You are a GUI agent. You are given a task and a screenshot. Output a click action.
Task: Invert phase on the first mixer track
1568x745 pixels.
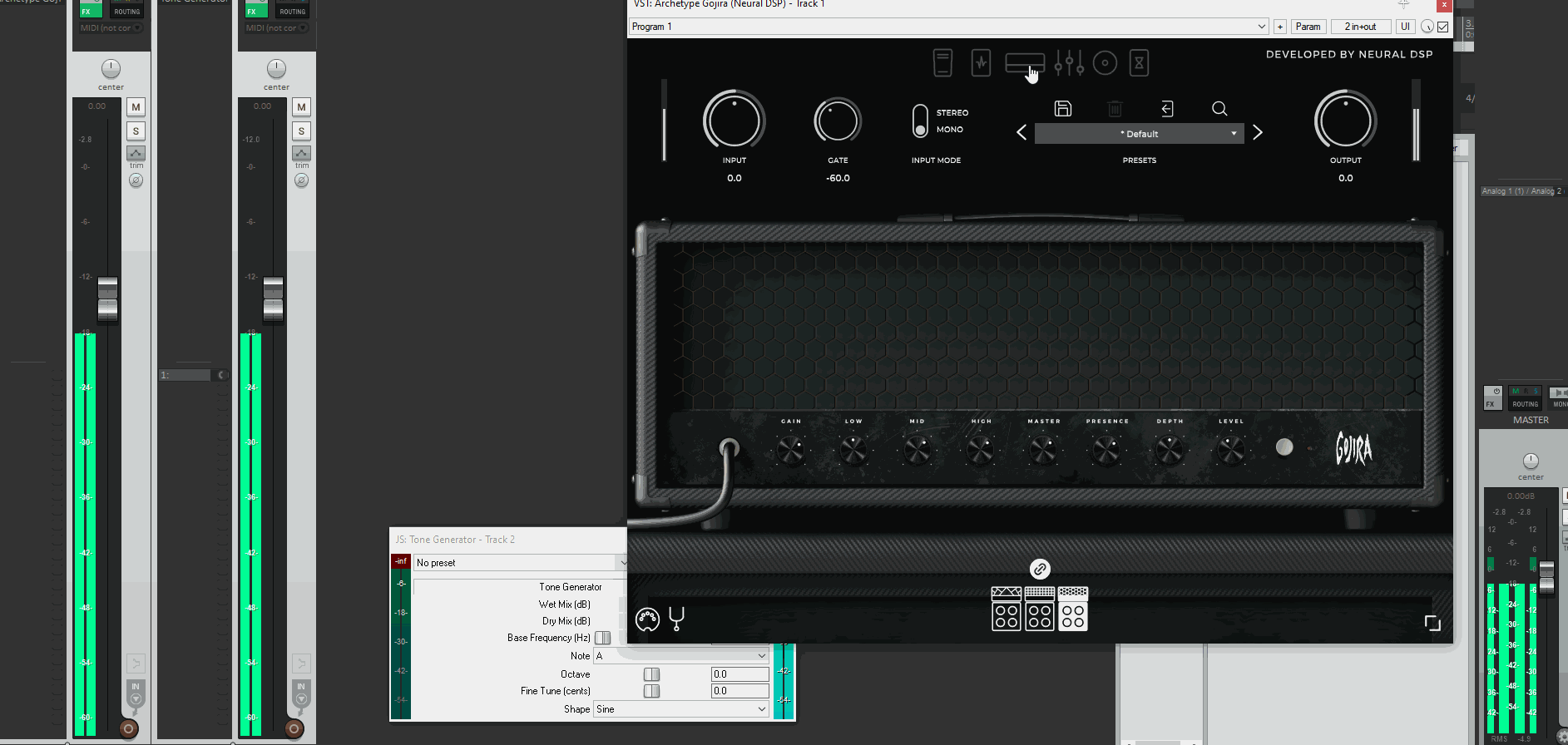tap(136, 180)
